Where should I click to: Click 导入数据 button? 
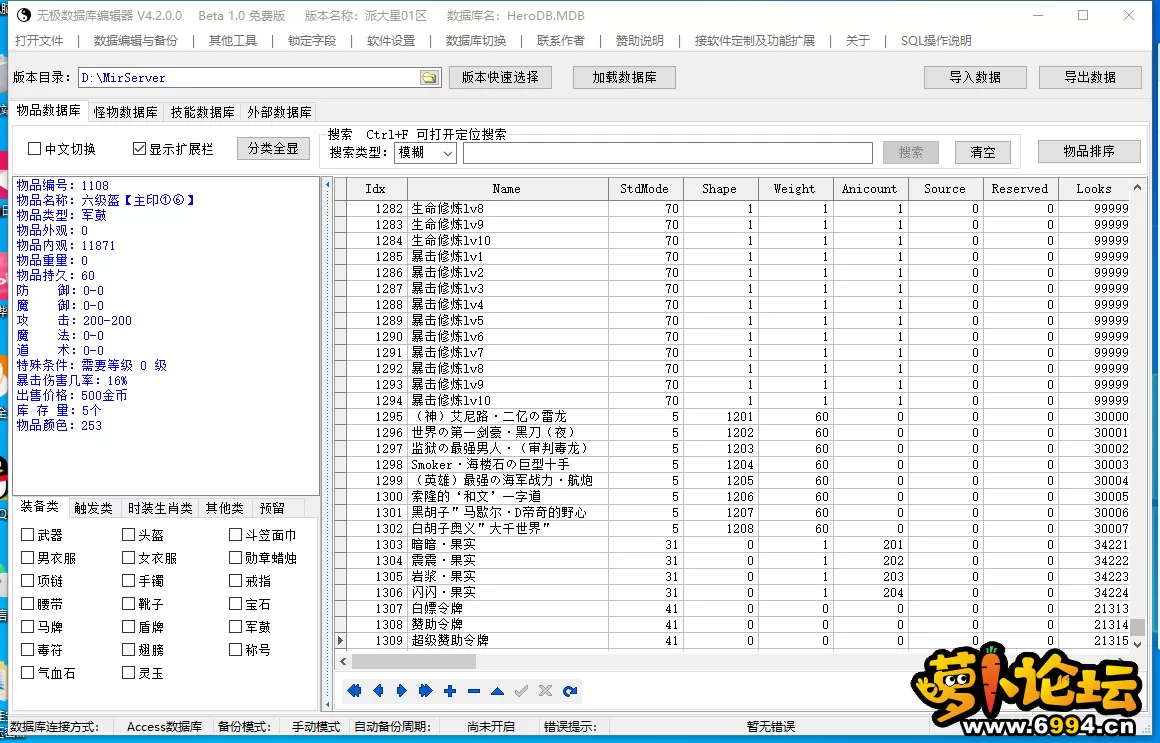[x=975, y=77]
